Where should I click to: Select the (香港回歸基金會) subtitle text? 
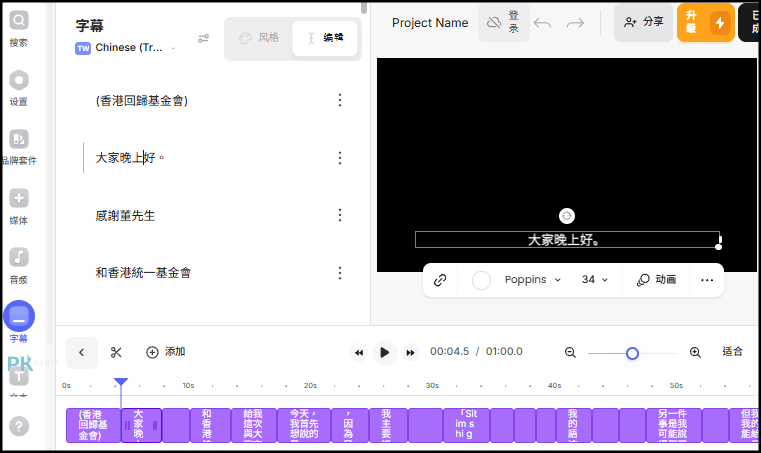[142, 101]
